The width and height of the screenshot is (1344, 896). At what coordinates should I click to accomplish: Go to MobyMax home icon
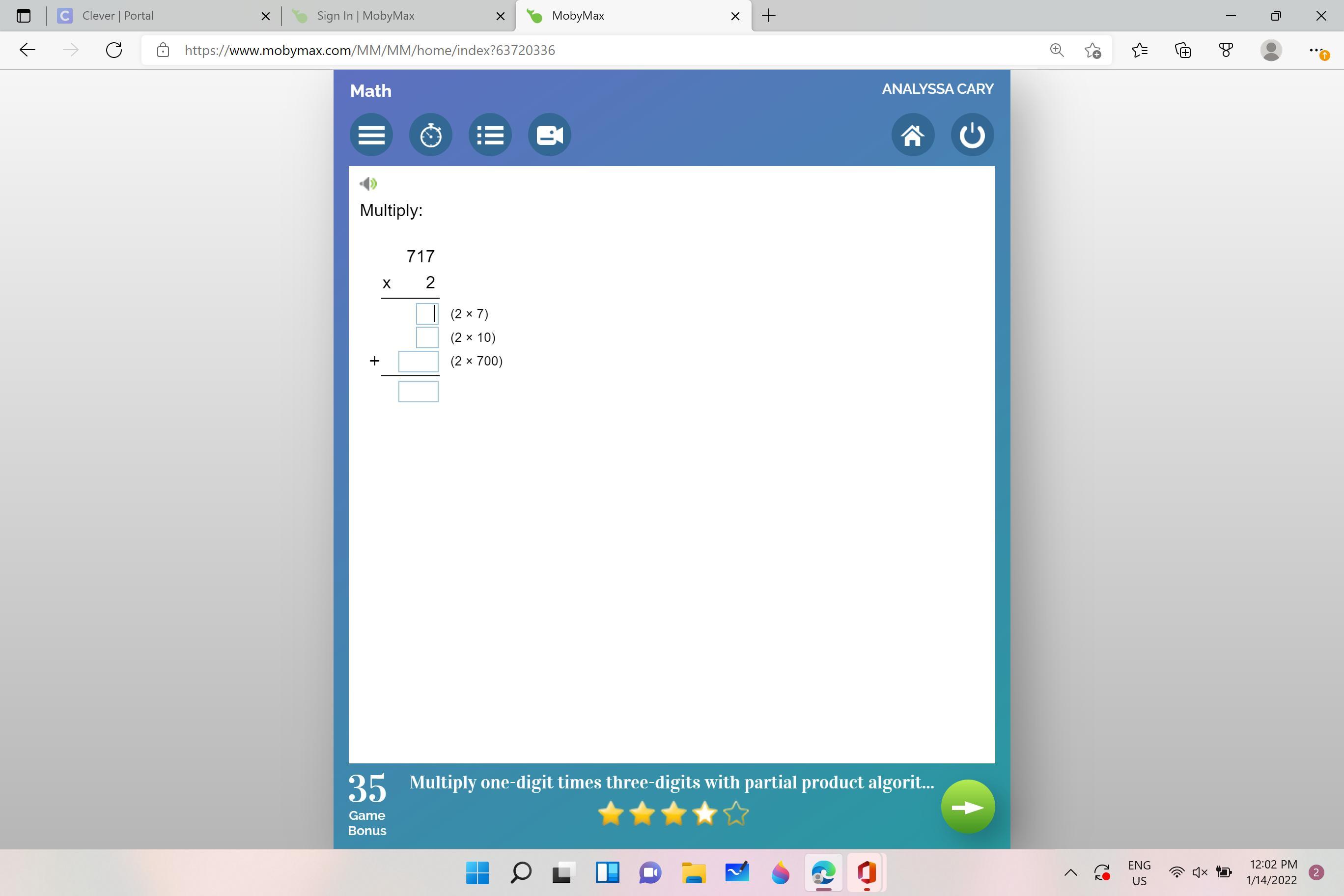[x=913, y=135]
